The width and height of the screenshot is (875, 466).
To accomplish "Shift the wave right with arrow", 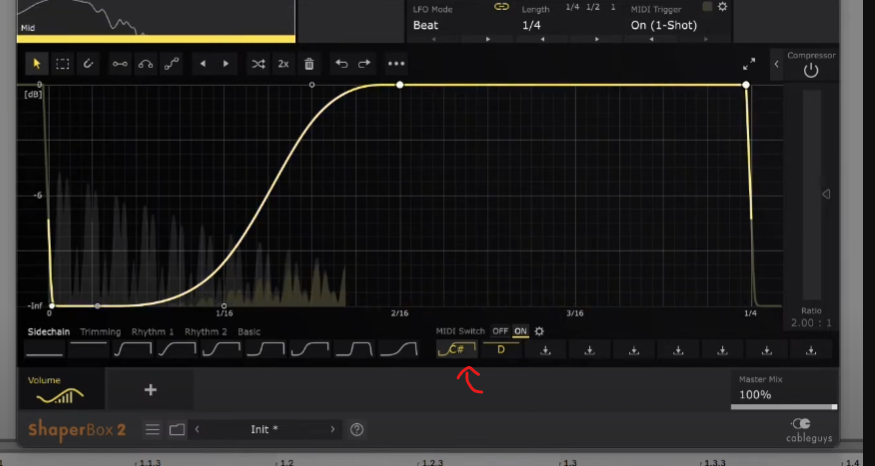I will point(226,64).
